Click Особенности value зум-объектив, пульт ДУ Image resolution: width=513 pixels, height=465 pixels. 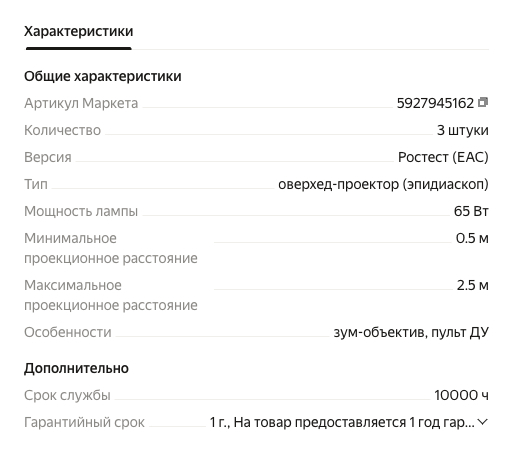coord(411,332)
